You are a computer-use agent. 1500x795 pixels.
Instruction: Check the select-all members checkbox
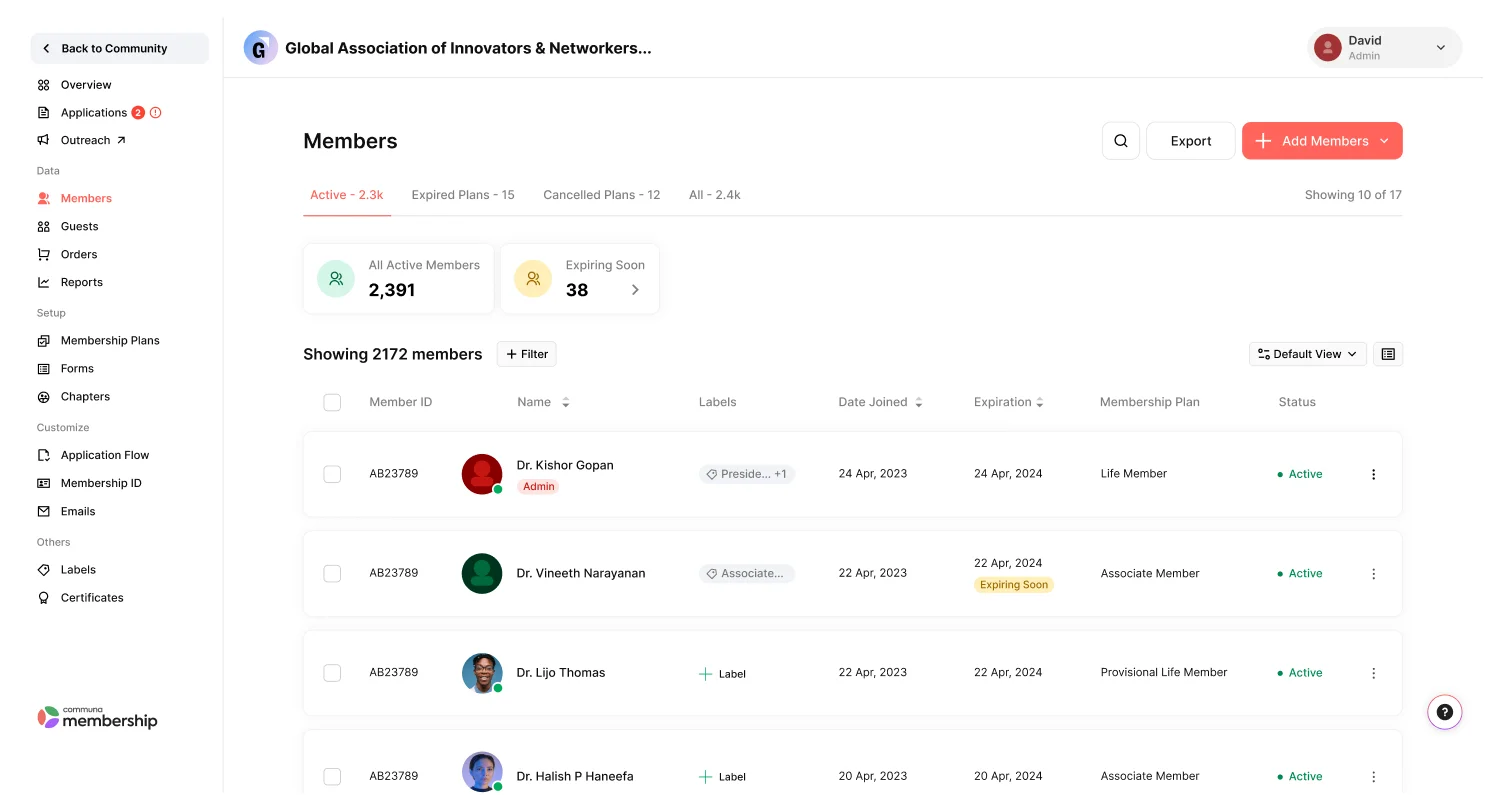[x=332, y=402]
